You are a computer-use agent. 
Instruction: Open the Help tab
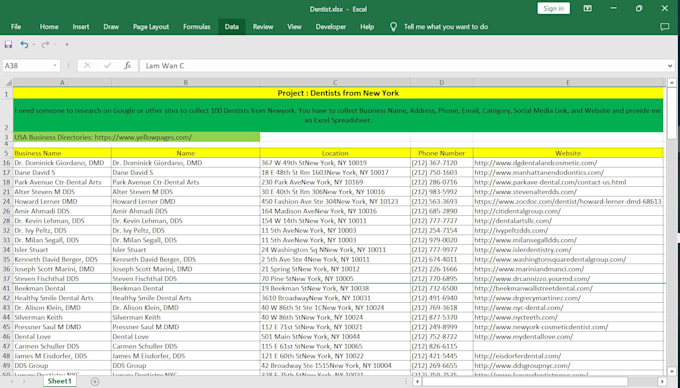pos(367,26)
